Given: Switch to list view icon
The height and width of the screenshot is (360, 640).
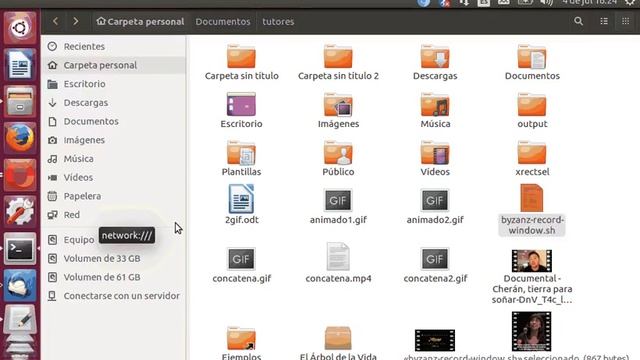Looking at the screenshot, I should point(604,21).
